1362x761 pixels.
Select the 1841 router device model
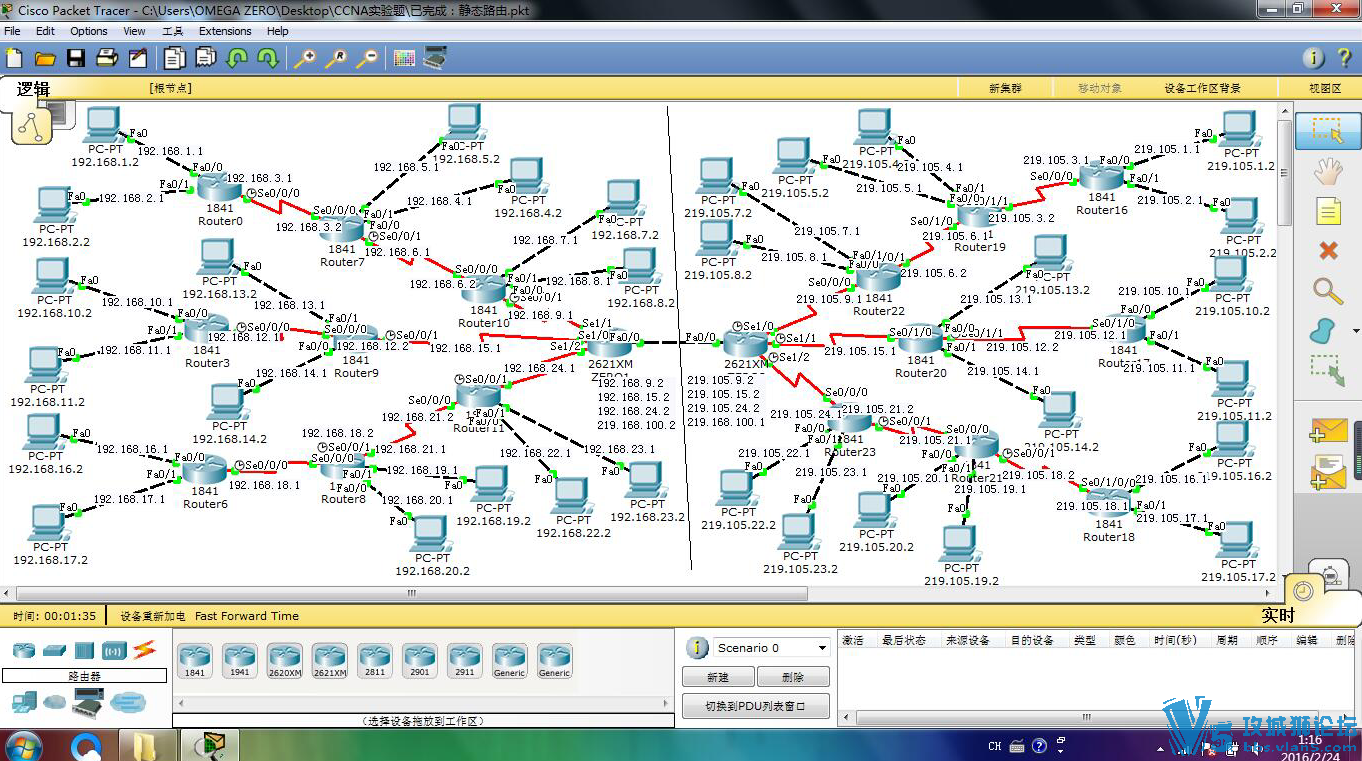coord(195,660)
